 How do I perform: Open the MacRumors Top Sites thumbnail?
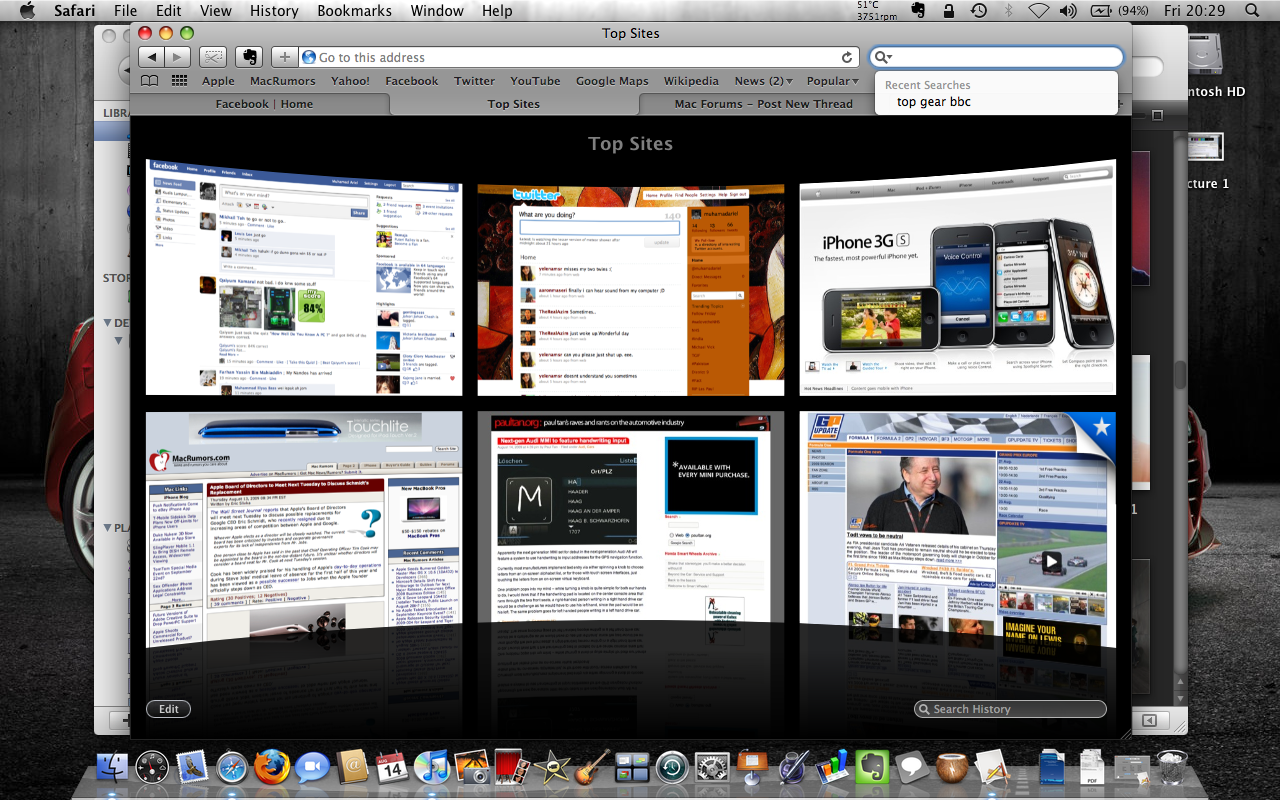pos(304,530)
